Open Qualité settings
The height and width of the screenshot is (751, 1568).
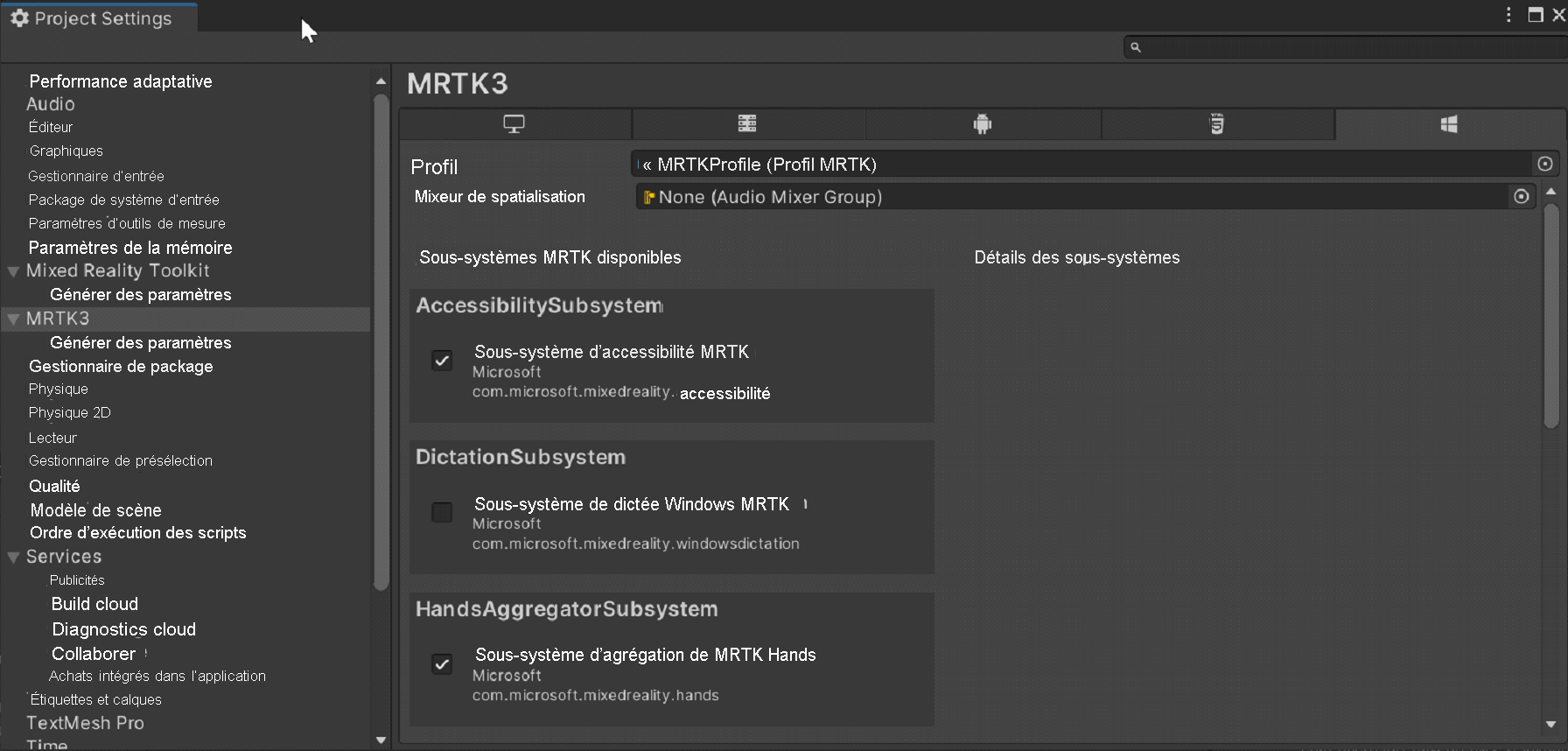pos(54,486)
